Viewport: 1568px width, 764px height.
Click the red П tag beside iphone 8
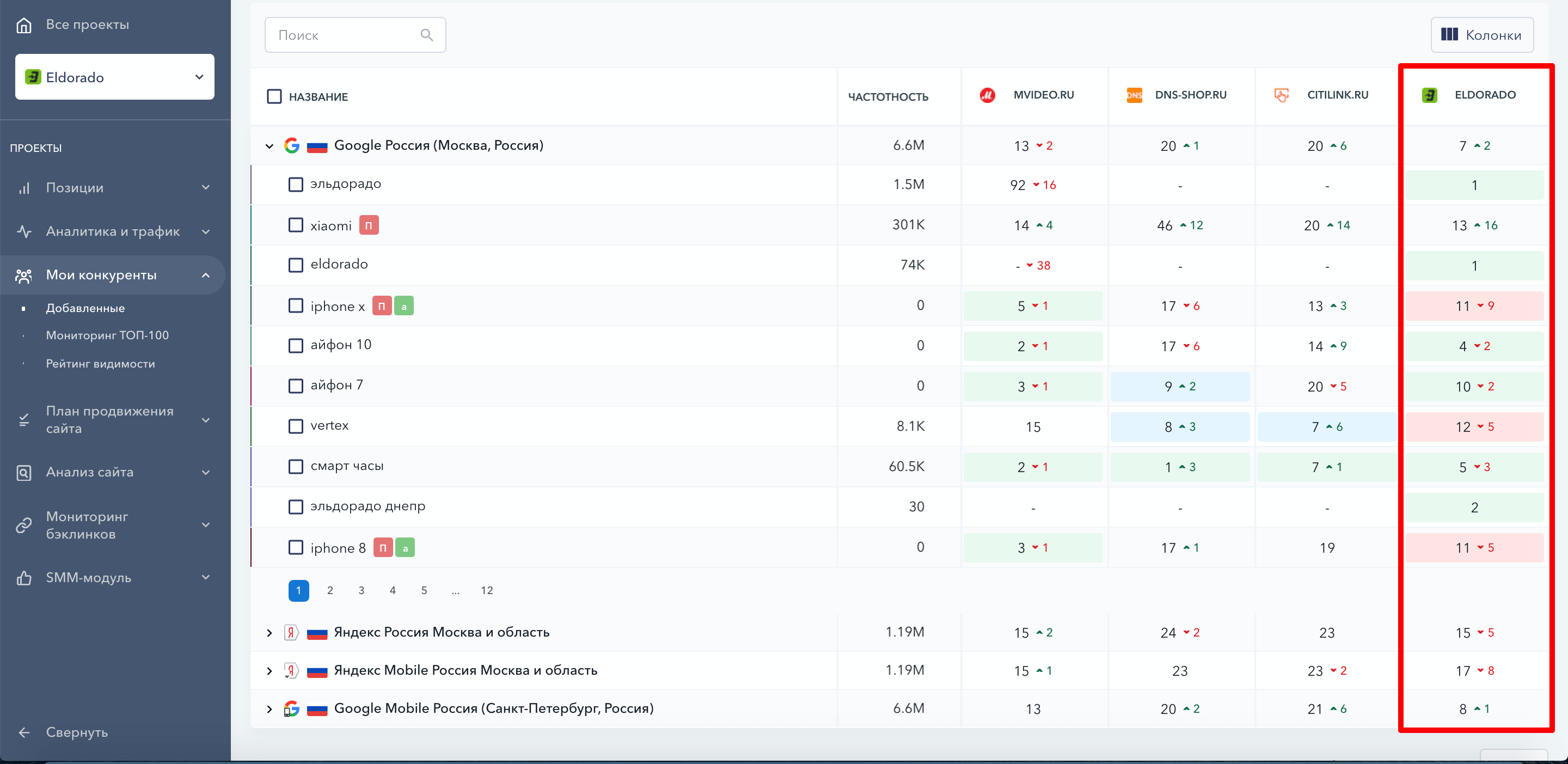(x=382, y=547)
